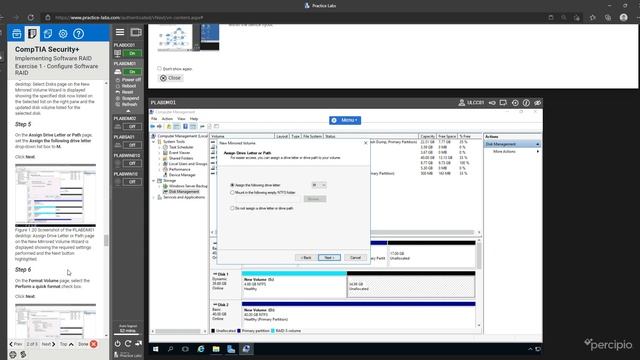The height and width of the screenshot is (360, 640).
Task: Switch on PLABWIN10 device
Action: pyautogui.click(x=132, y=182)
